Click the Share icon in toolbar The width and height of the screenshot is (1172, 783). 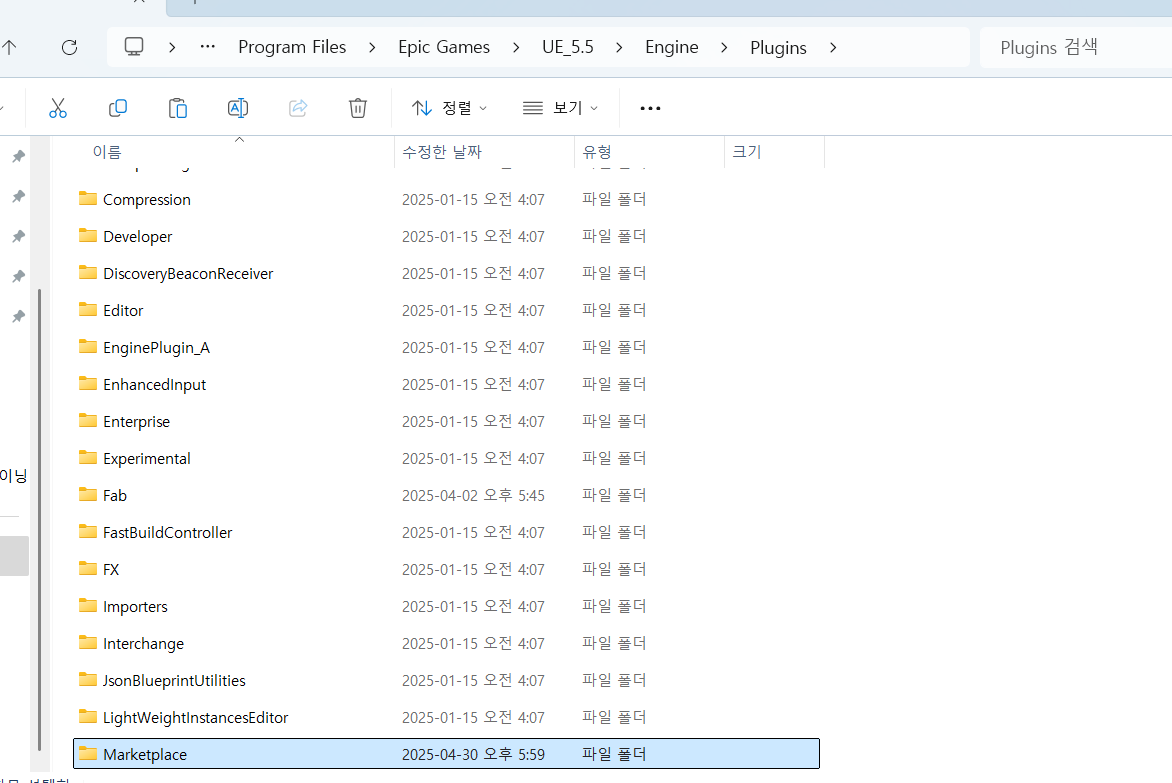298,108
